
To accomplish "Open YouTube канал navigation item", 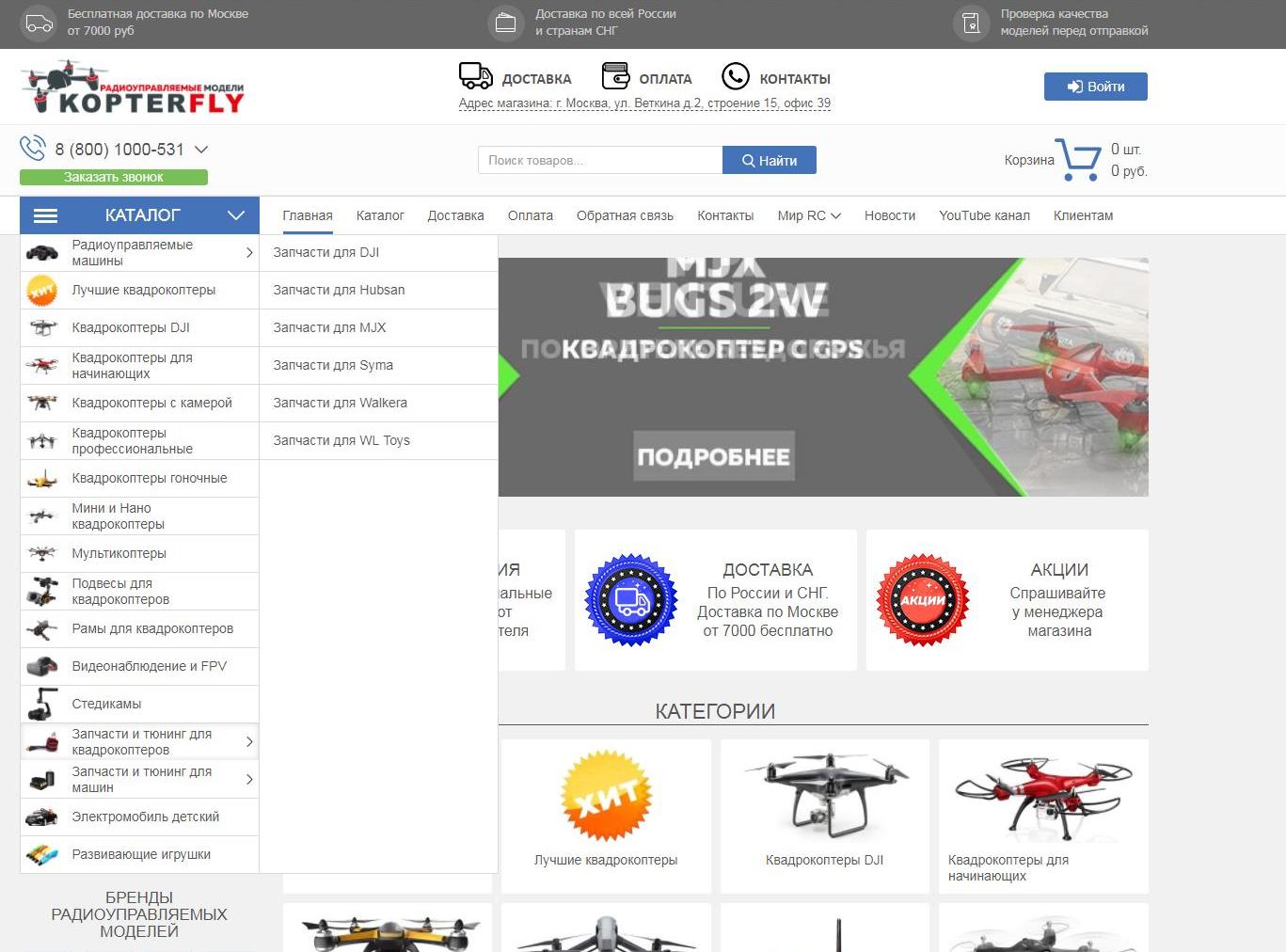I will [984, 215].
